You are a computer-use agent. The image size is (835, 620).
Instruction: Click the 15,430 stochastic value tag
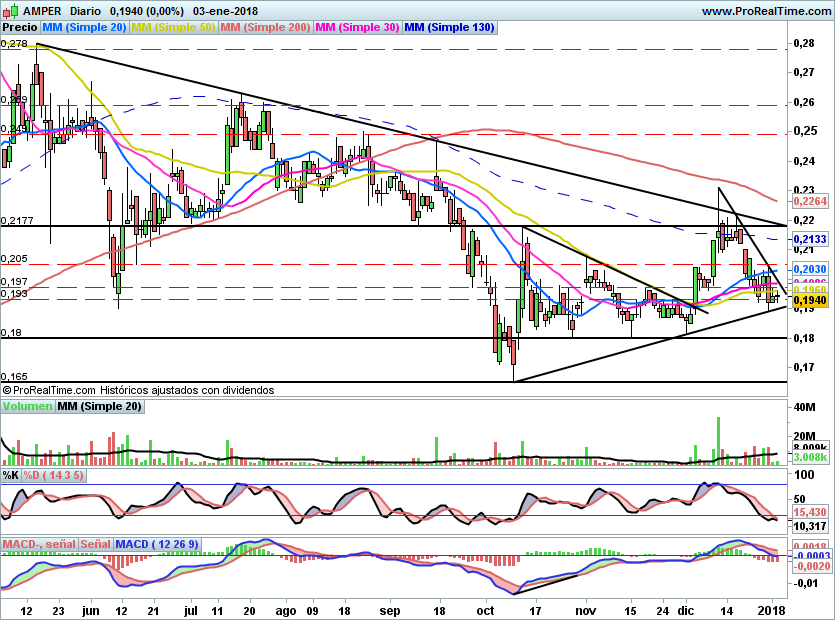coord(811,512)
